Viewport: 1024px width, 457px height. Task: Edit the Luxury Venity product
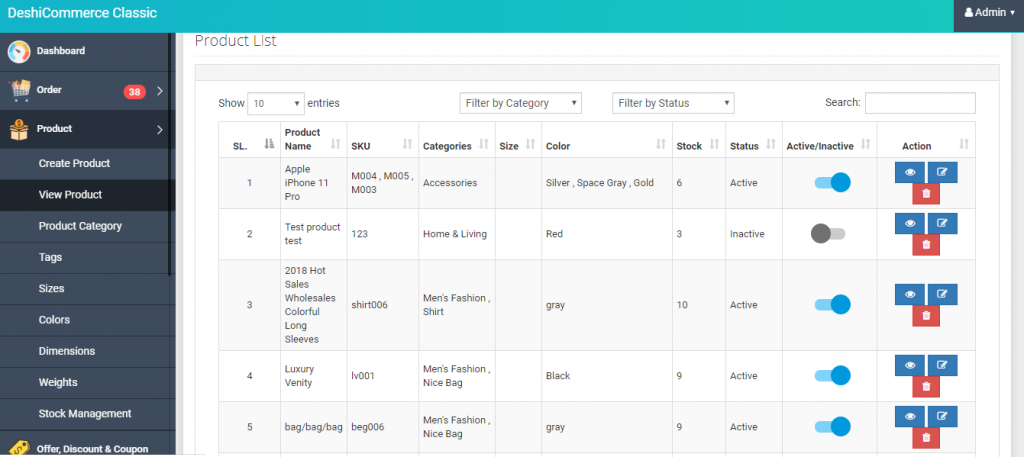[942, 366]
